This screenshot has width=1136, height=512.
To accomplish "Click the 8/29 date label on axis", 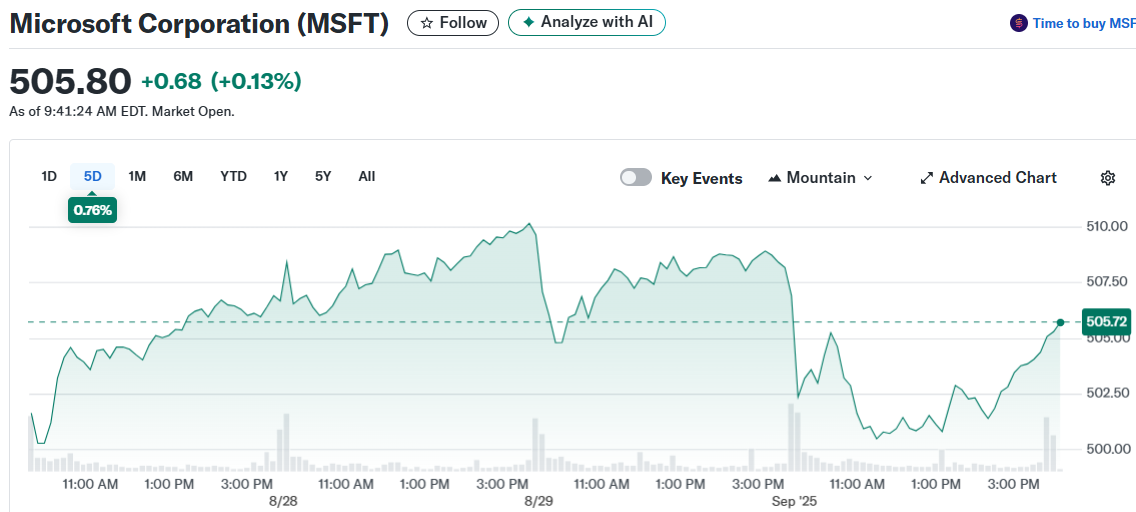I will click(x=538, y=500).
